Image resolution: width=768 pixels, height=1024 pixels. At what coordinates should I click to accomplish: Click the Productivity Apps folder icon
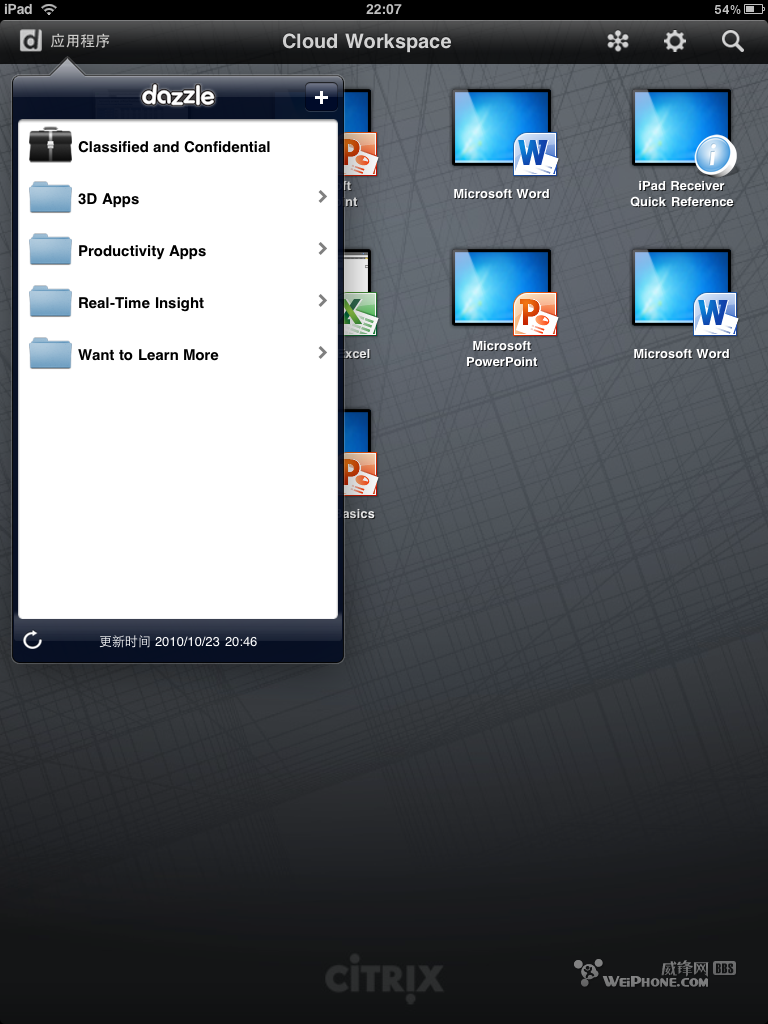tap(50, 249)
